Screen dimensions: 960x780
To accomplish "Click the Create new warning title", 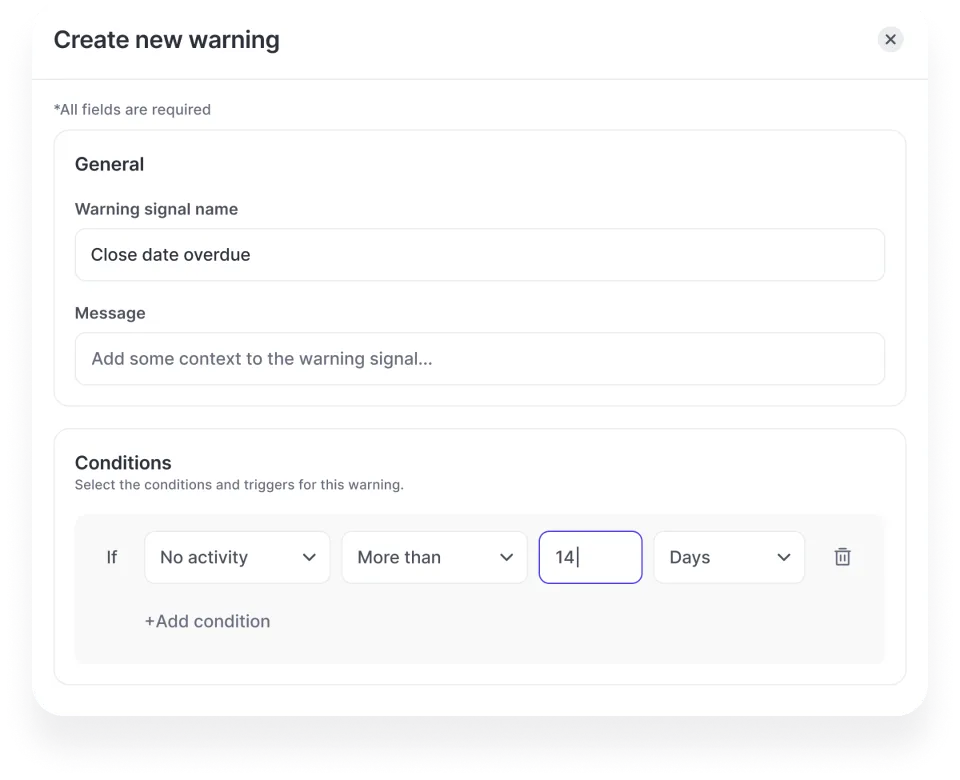I will pos(166,40).
